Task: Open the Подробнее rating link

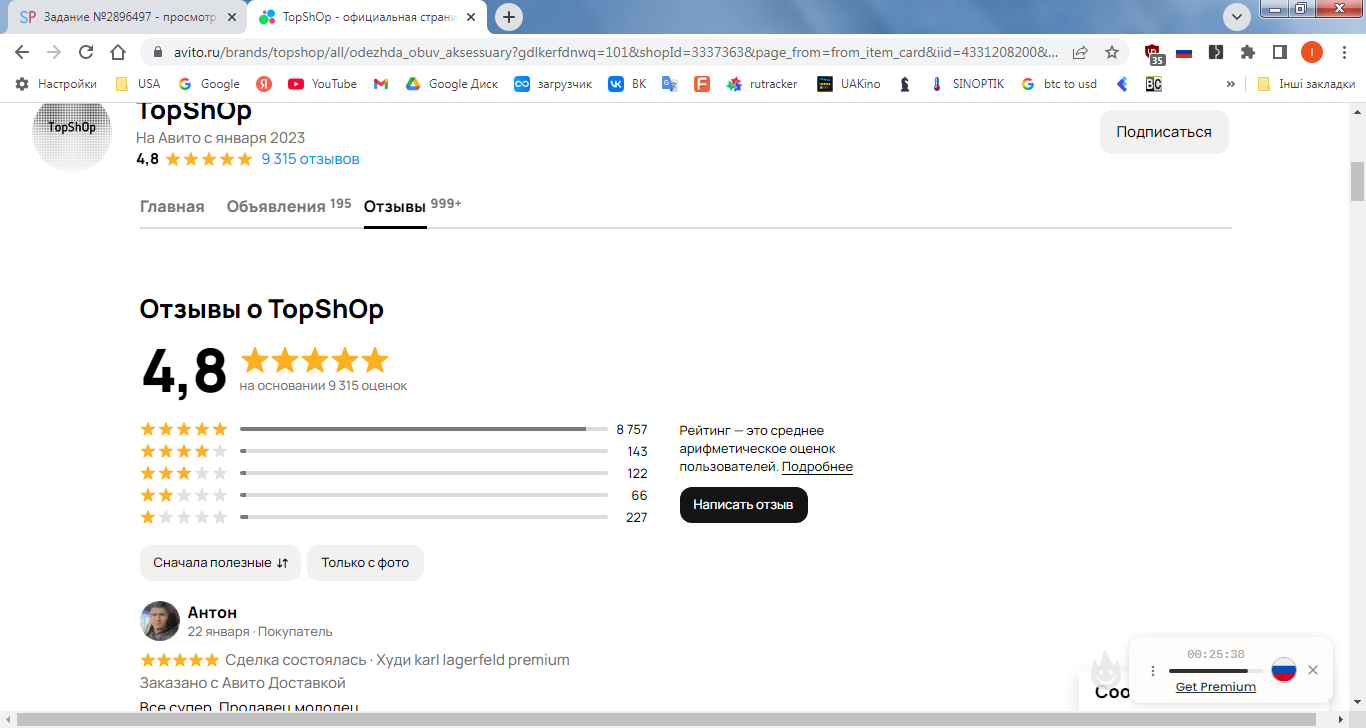Action: coord(817,467)
